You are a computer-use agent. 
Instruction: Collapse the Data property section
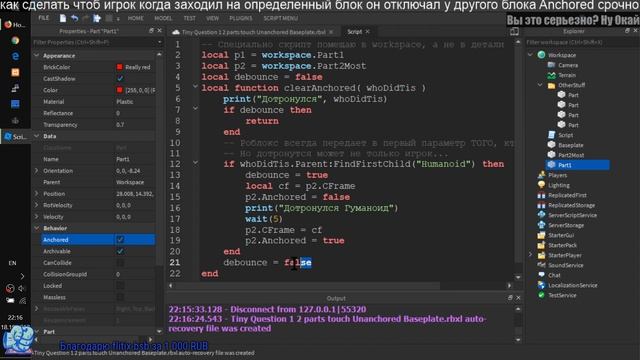pyautogui.click(x=37, y=136)
